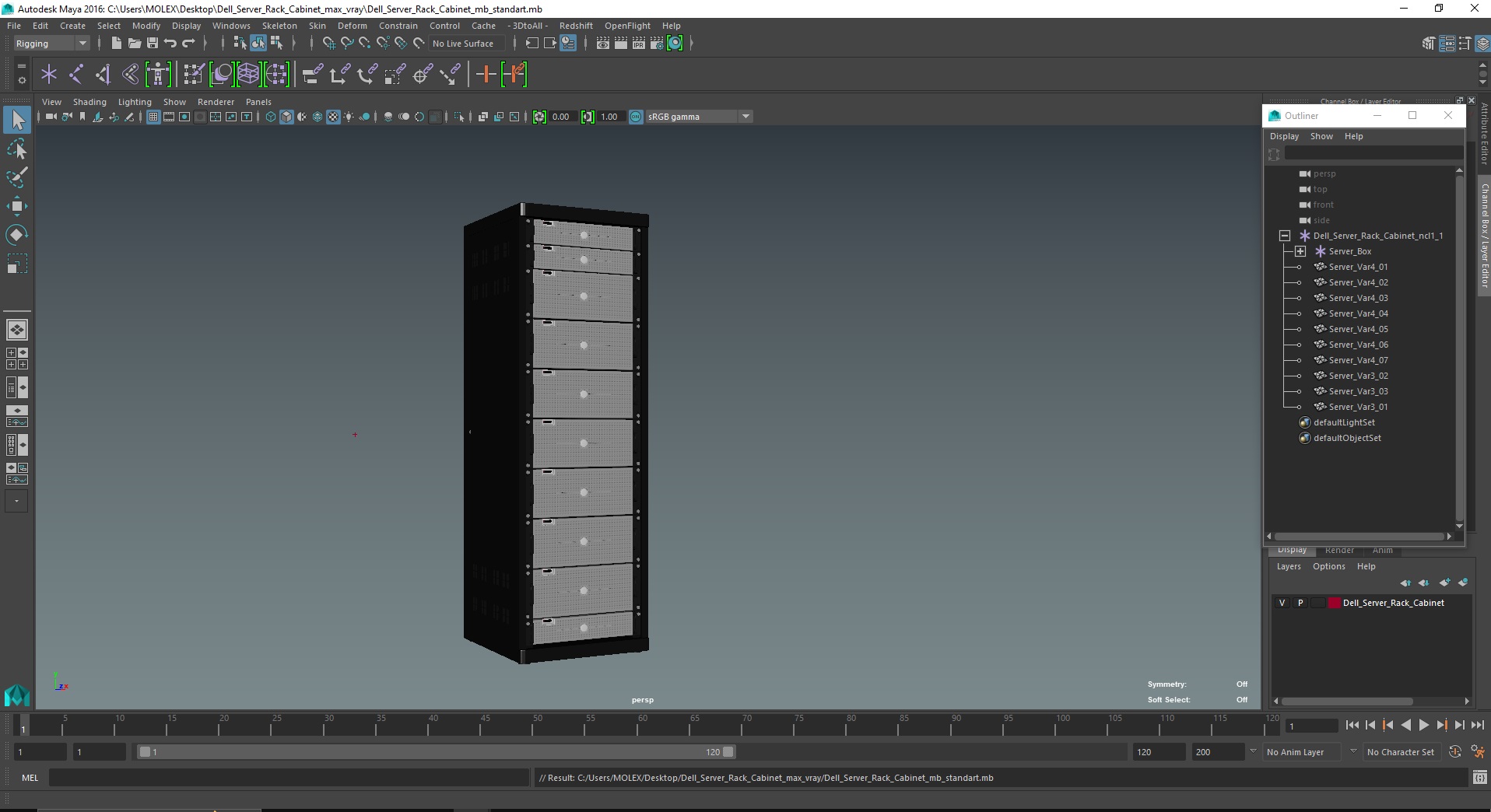Screen dimensions: 1491x812
Task: Click the render current frame clapper icon
Action: (620, 44)
